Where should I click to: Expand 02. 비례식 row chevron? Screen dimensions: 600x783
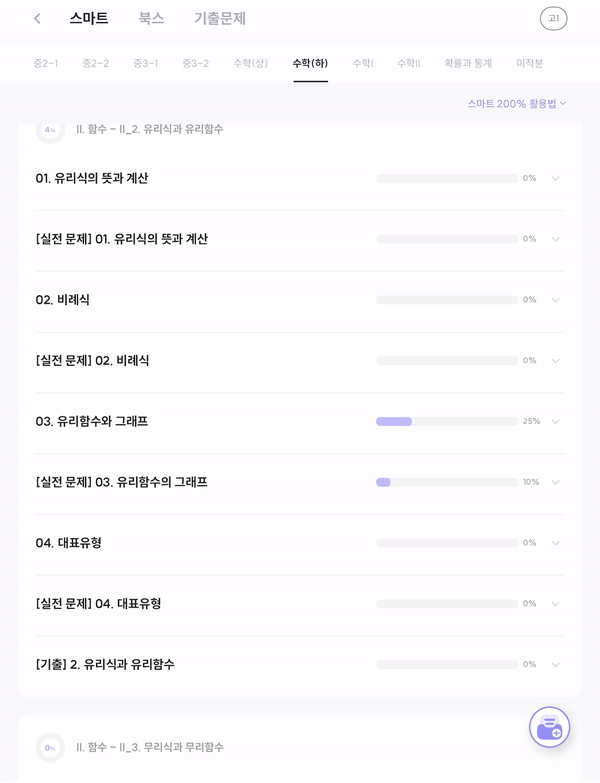[555, 300]
